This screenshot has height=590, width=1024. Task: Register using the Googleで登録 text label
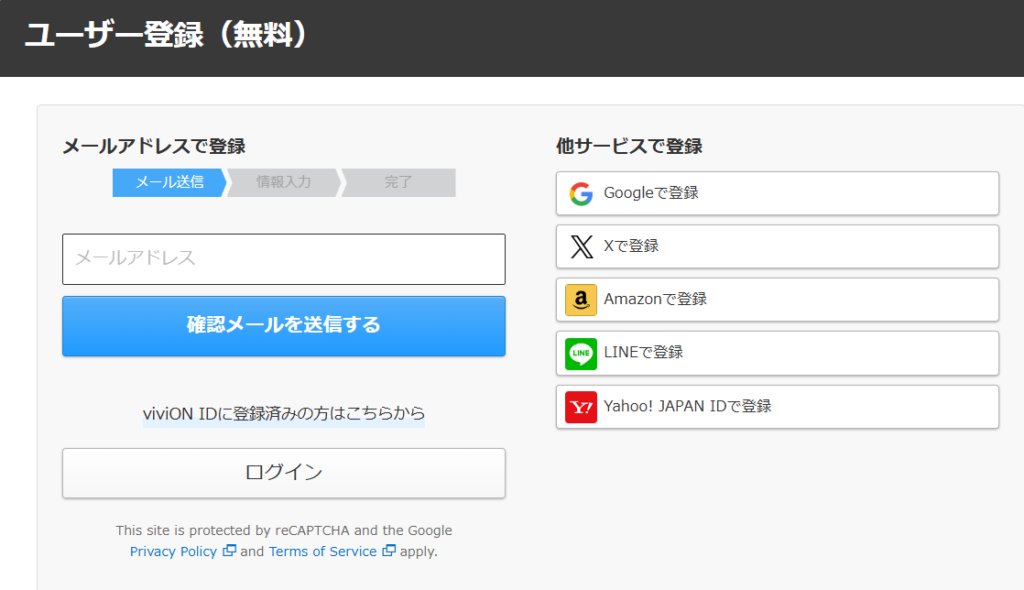point(651,193)
